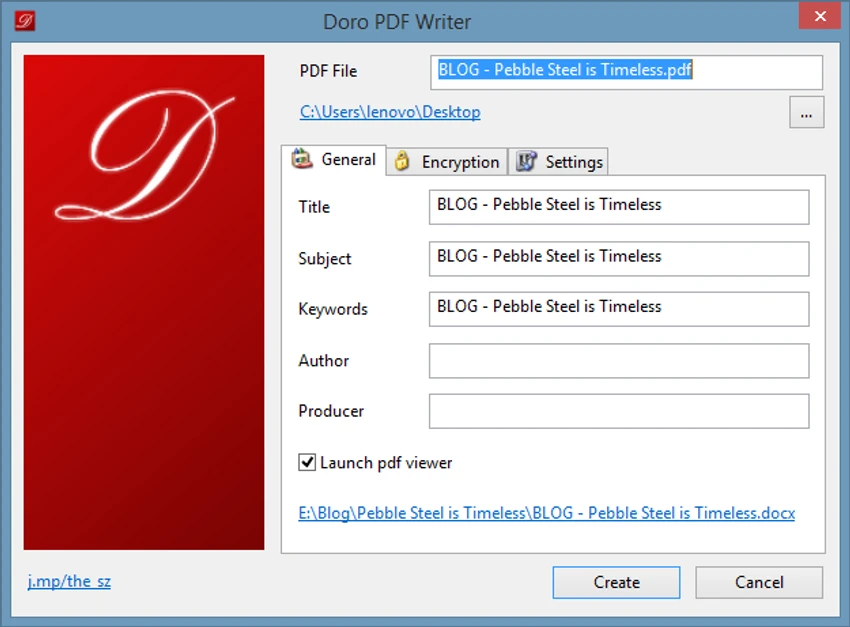Click the Title label
Image resolution: width=850 pixels, height=627 pixels.
[x=314, y=207]
